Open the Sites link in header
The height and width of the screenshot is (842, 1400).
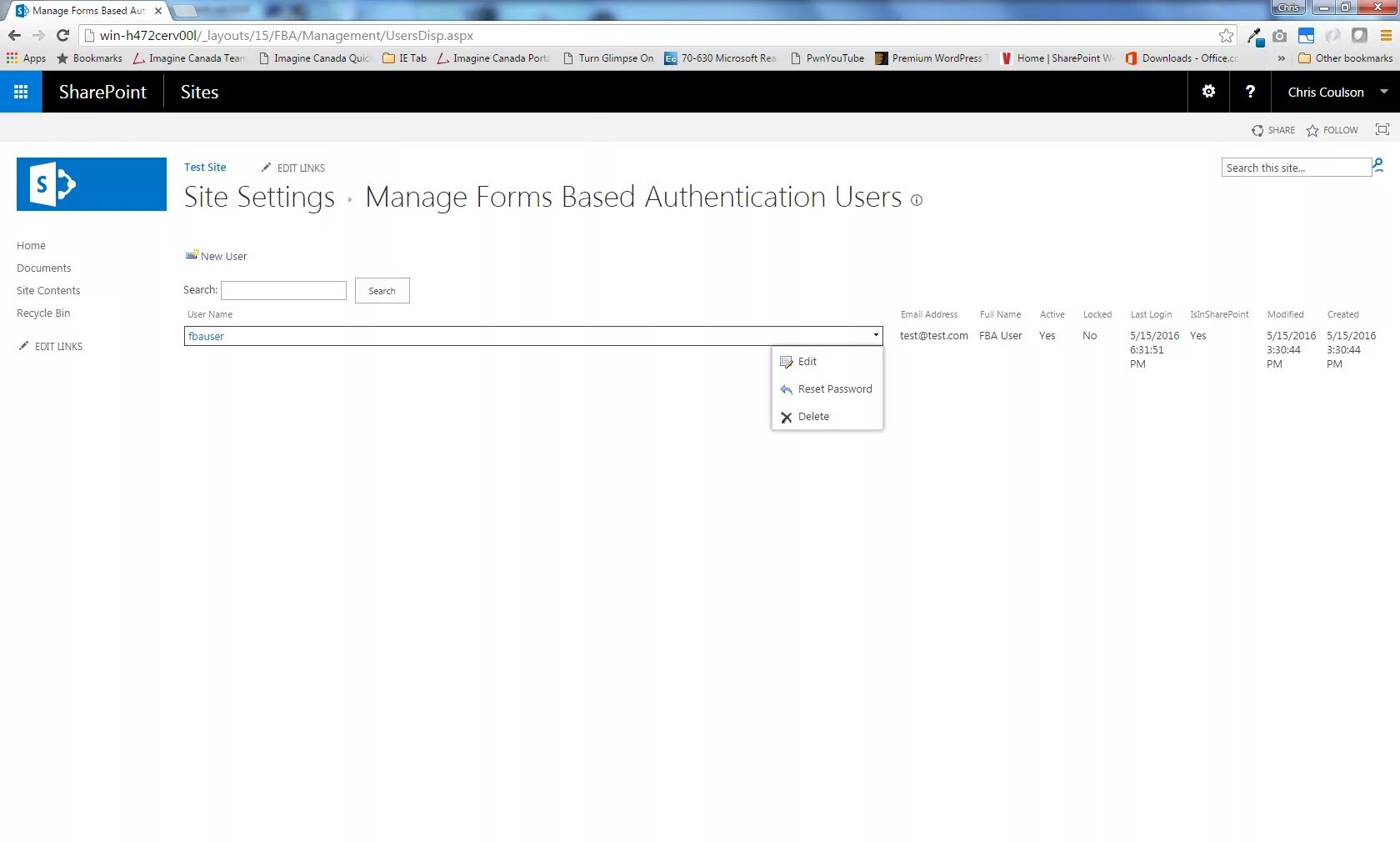[199, 92]
